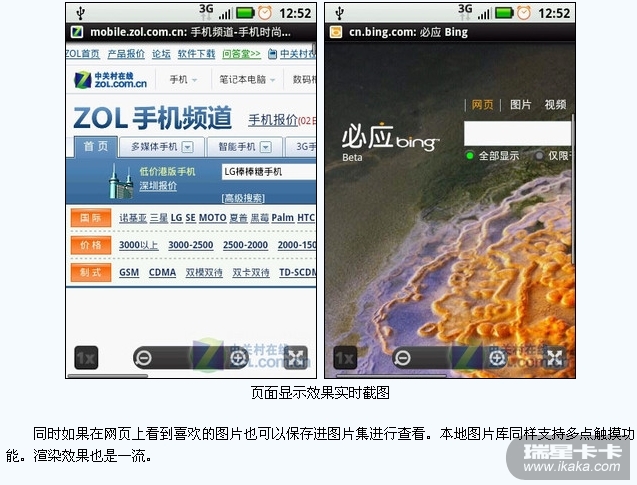Tap battery icon in left phone status bar
The height and width of the screenshot is (485, 637).
click(x=245, y=13)
